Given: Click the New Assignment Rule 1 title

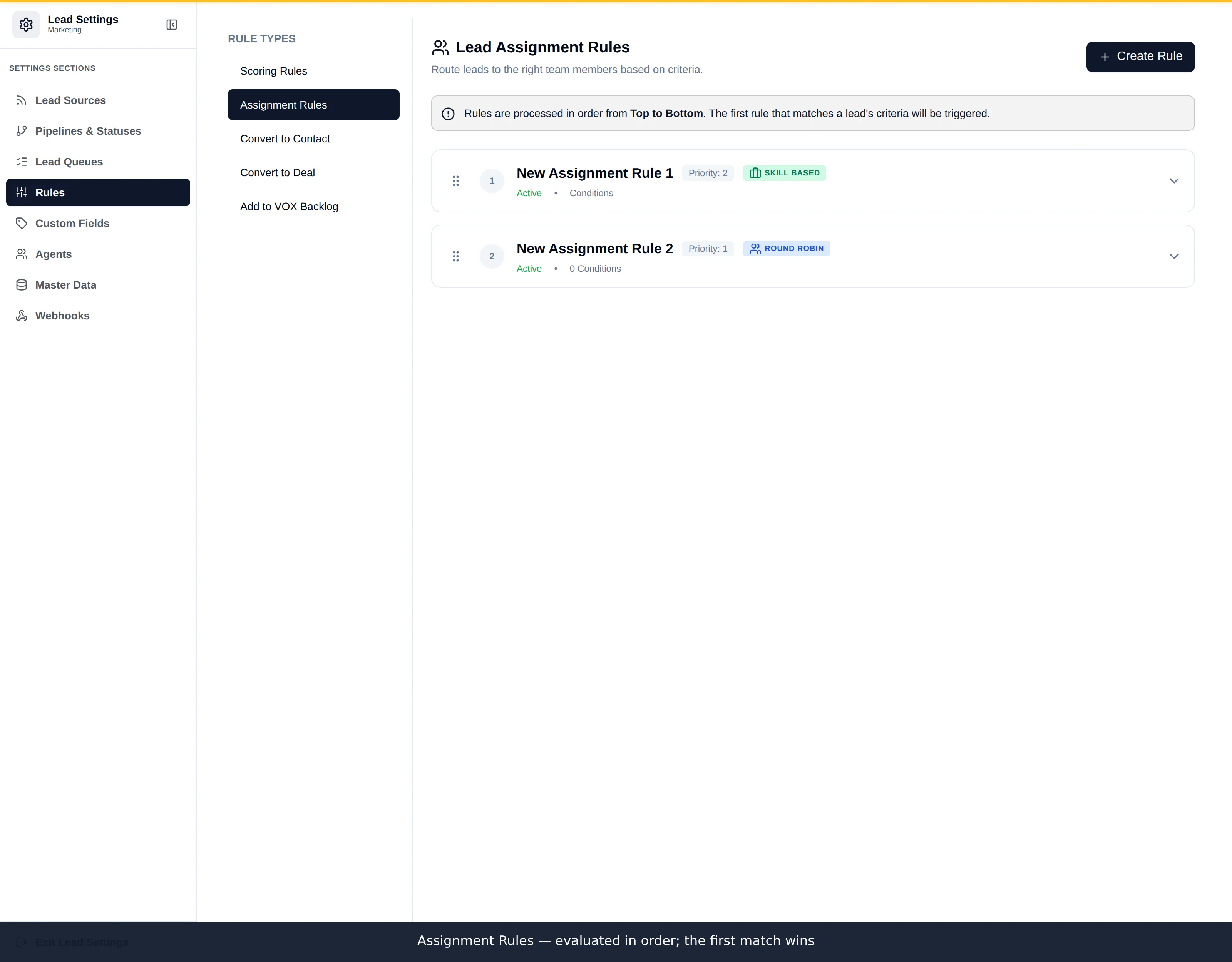Looking at the screenshot, I should click(594, 173).
